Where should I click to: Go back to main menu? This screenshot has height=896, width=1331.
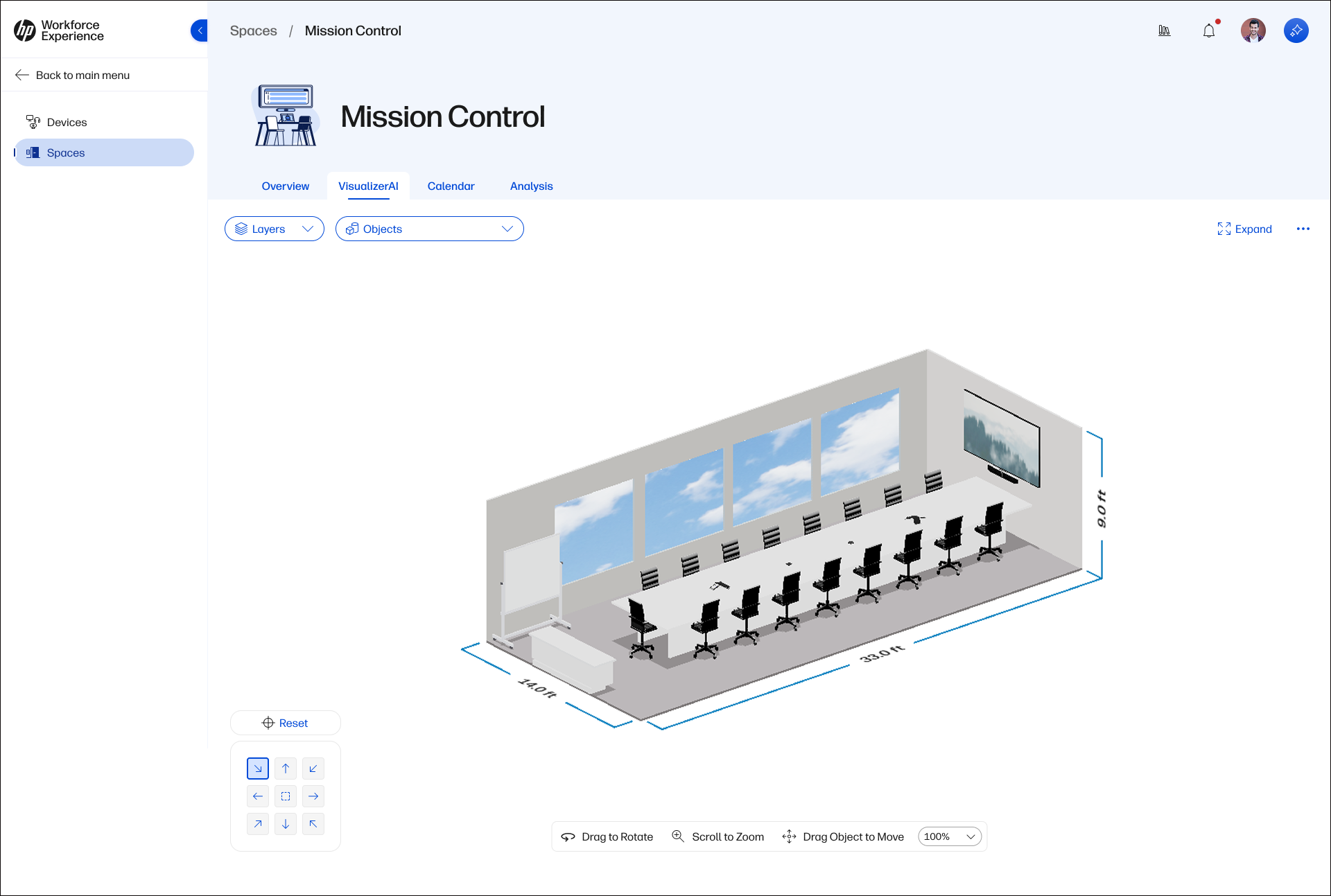tap(72, 75)
